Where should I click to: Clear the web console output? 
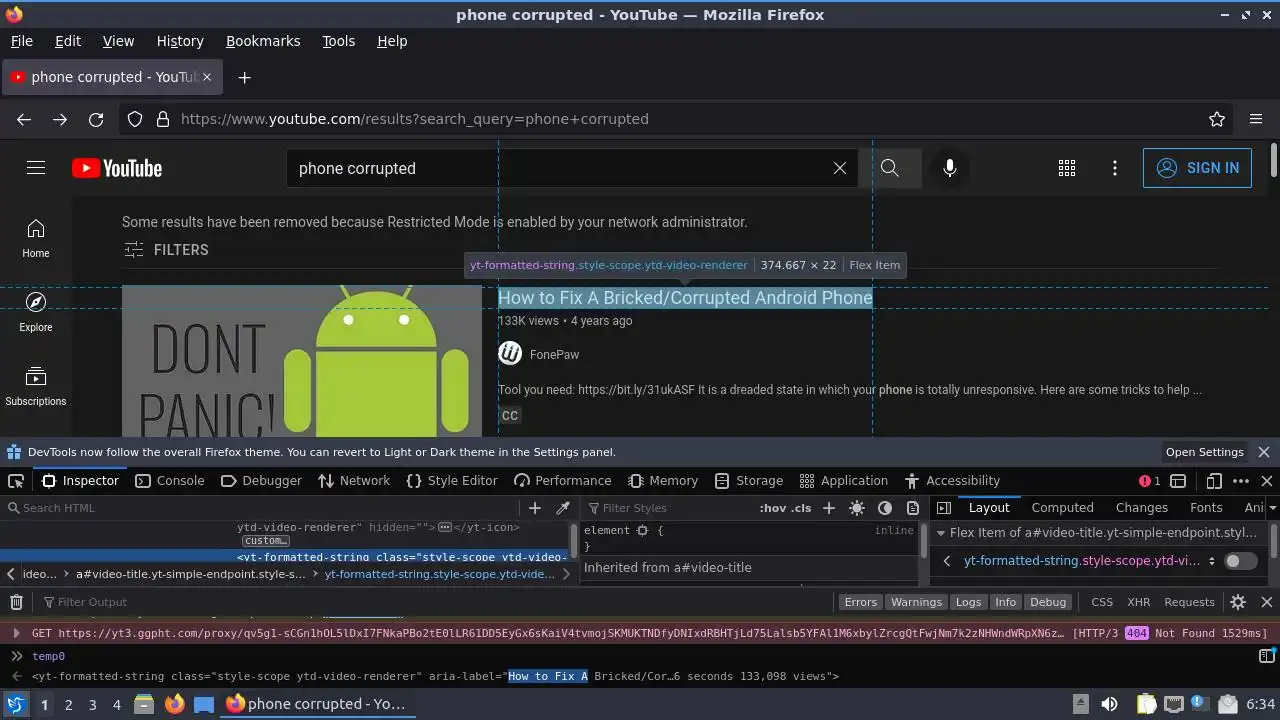(16, 602)
